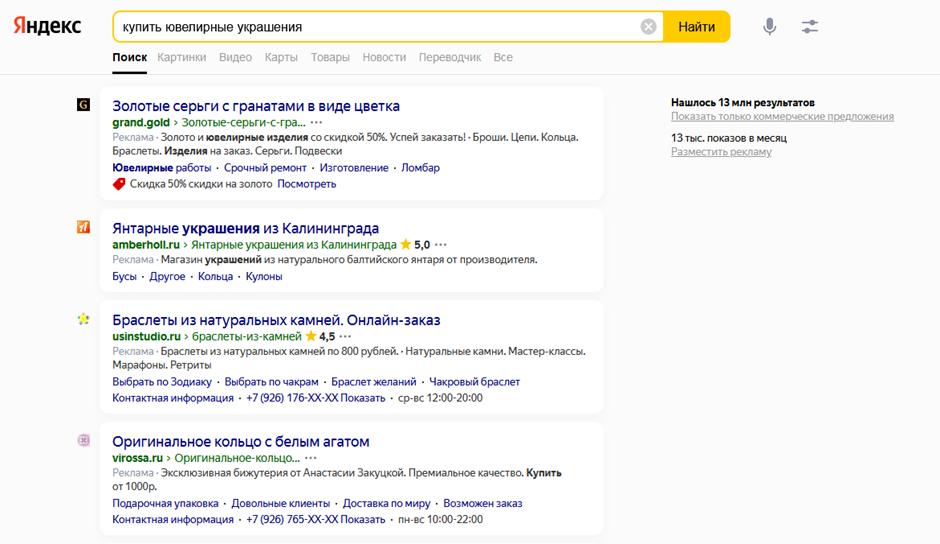Clear the search query with the X icon
The height and width of the screenshot is (544, 940).
(648, 26)
